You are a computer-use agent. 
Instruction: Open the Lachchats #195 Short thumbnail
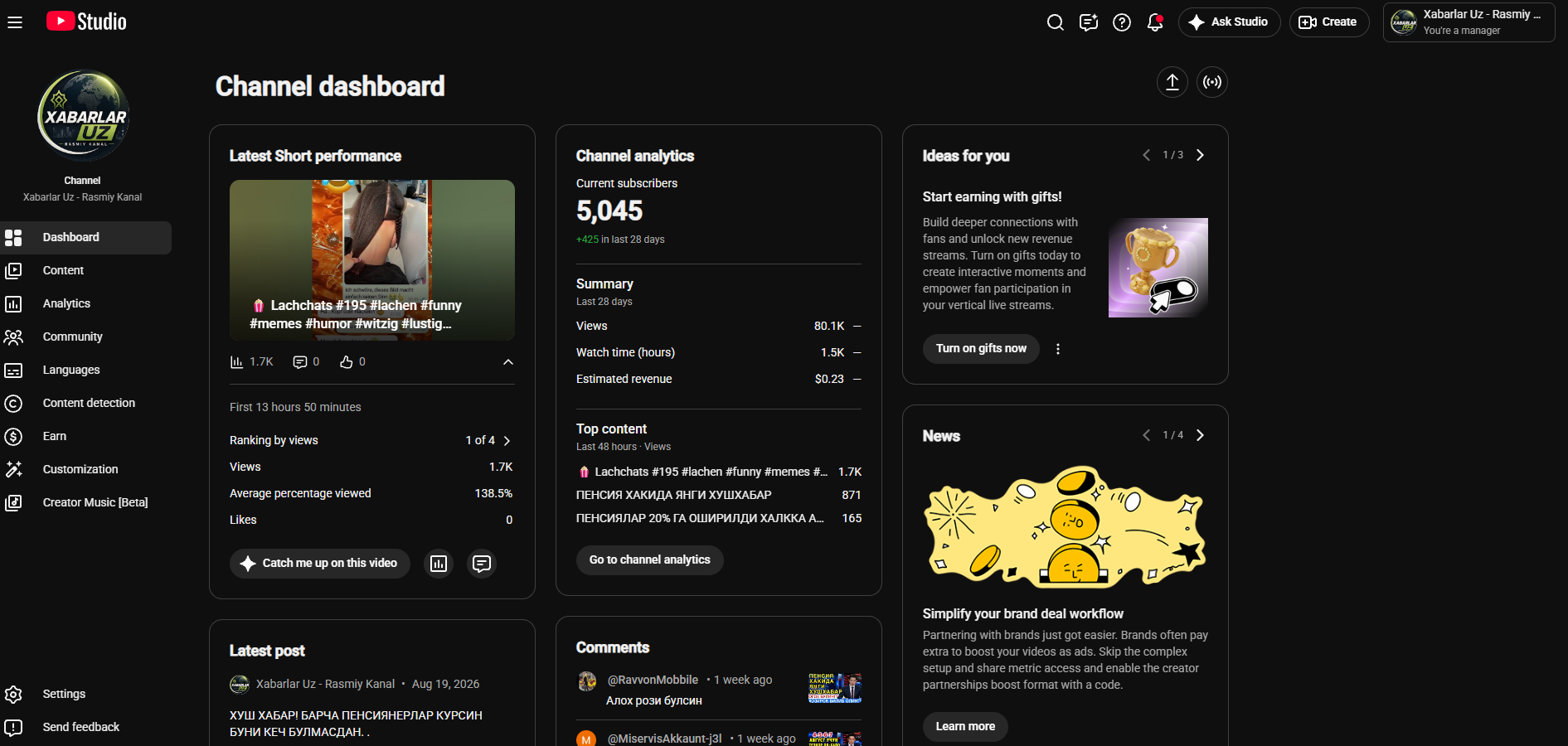(x=372, y=260)
